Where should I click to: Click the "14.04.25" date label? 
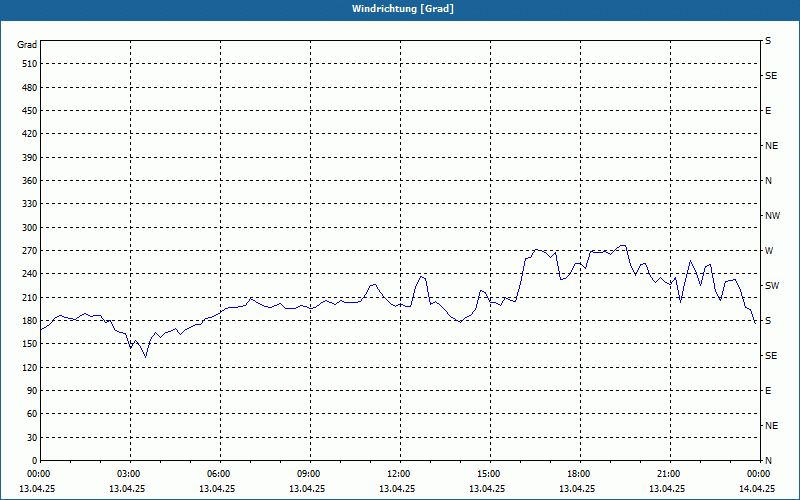(757, 489)
